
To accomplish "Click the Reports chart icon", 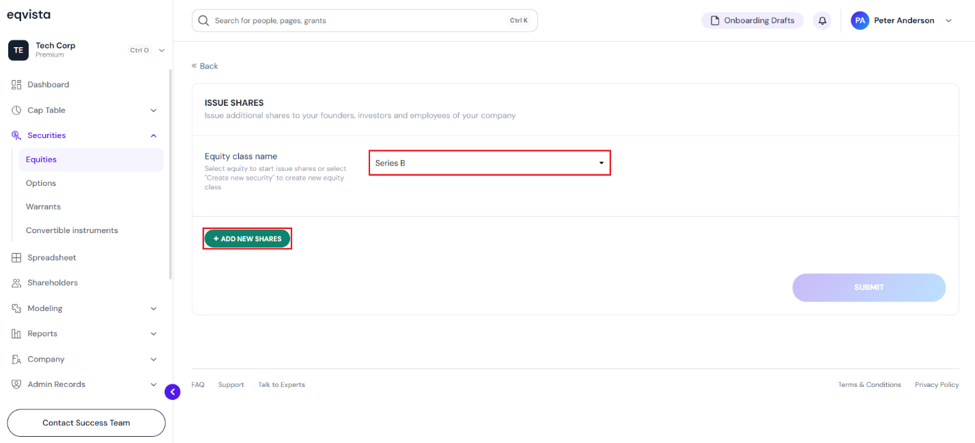I will [x=17, y=333].
